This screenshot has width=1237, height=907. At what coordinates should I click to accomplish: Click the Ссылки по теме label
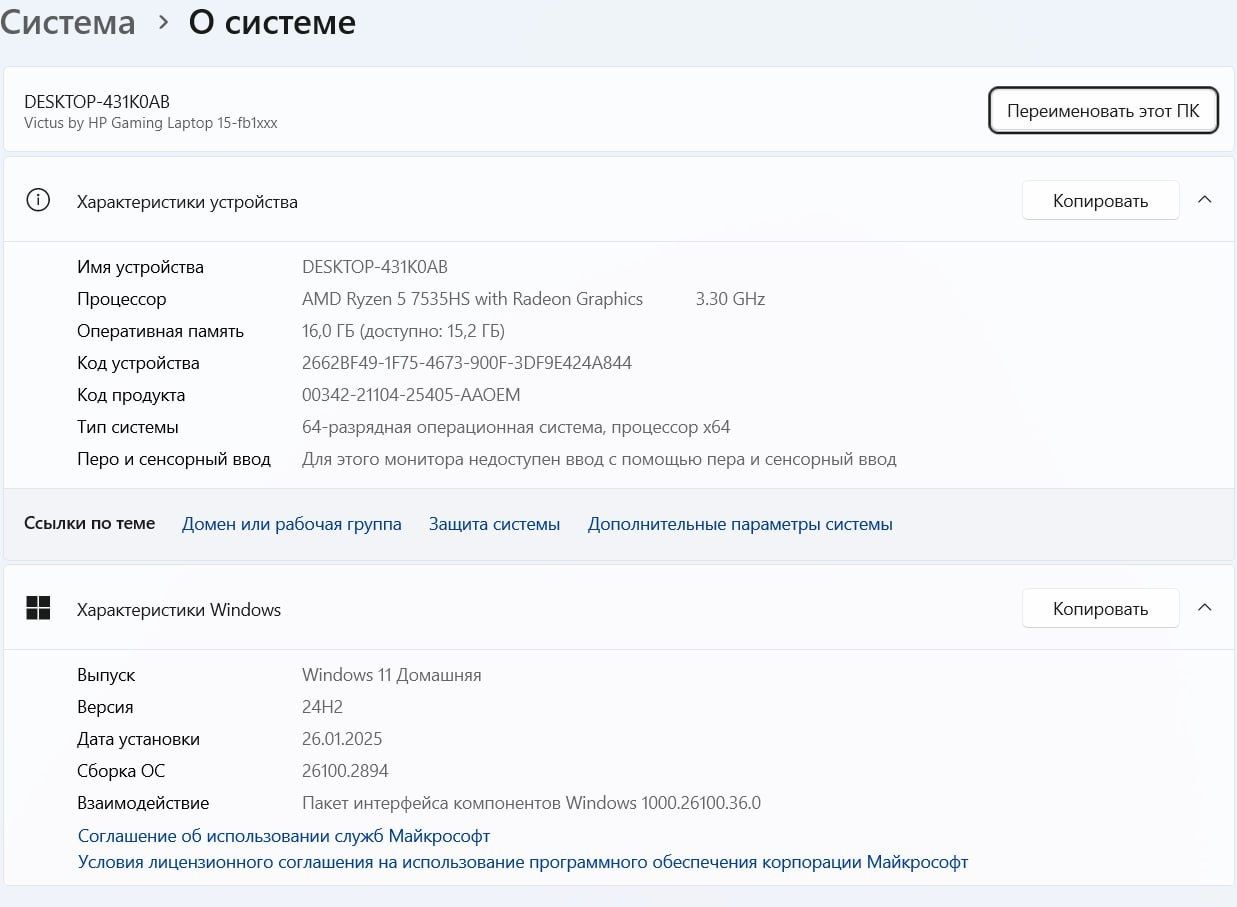89,523
